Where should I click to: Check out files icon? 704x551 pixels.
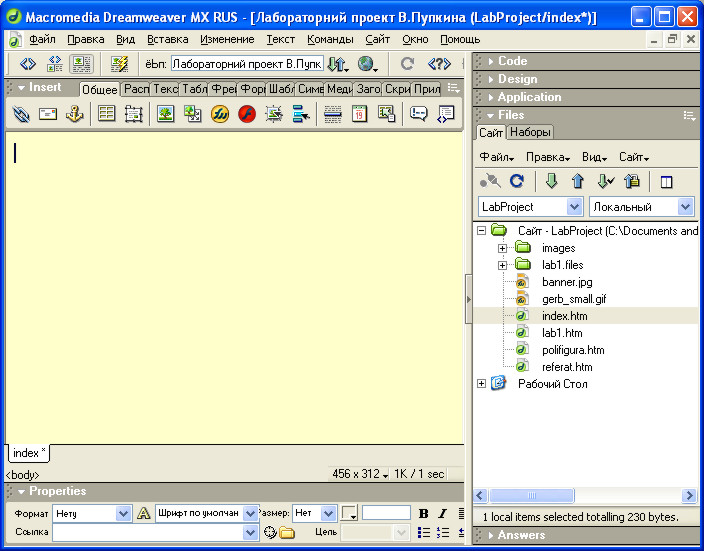[605, 181]
